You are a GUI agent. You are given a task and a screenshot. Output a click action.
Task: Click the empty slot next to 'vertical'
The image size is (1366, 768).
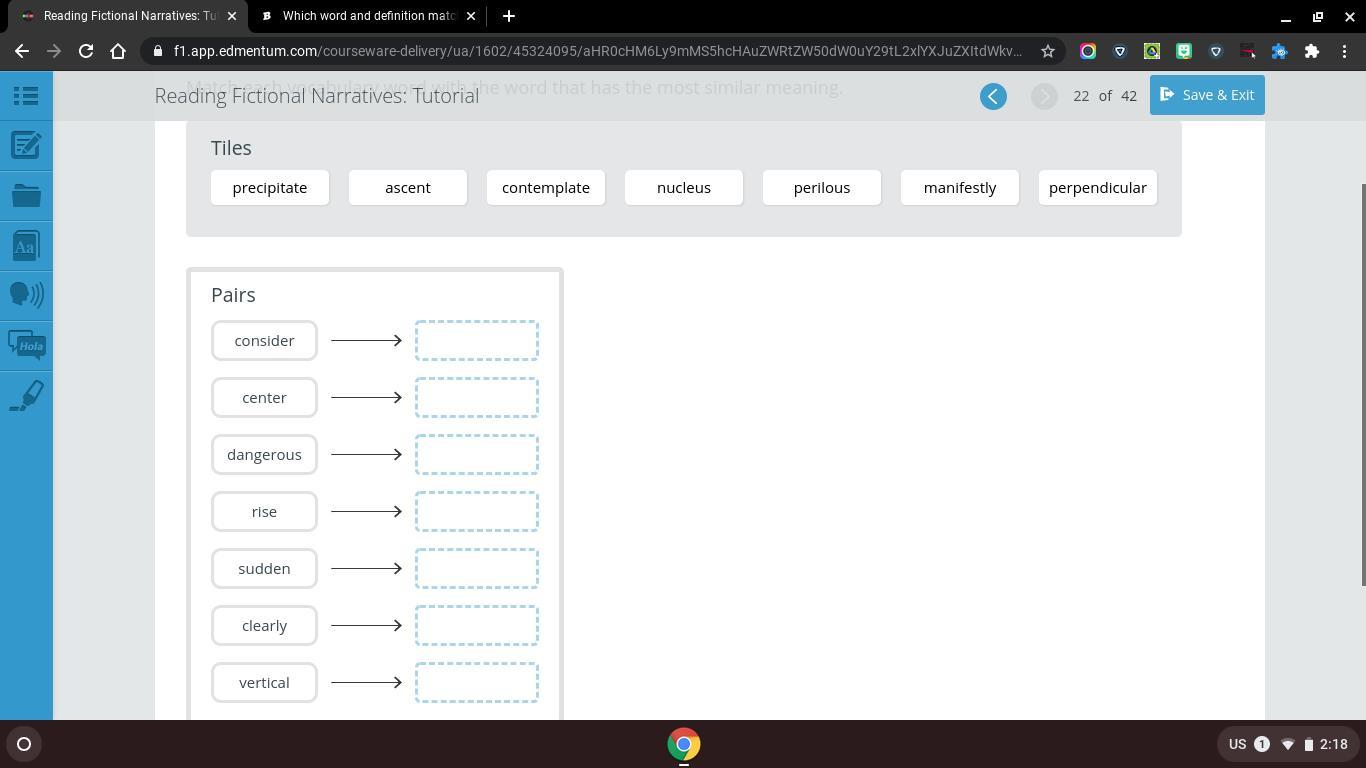click(x=477, y=683)
